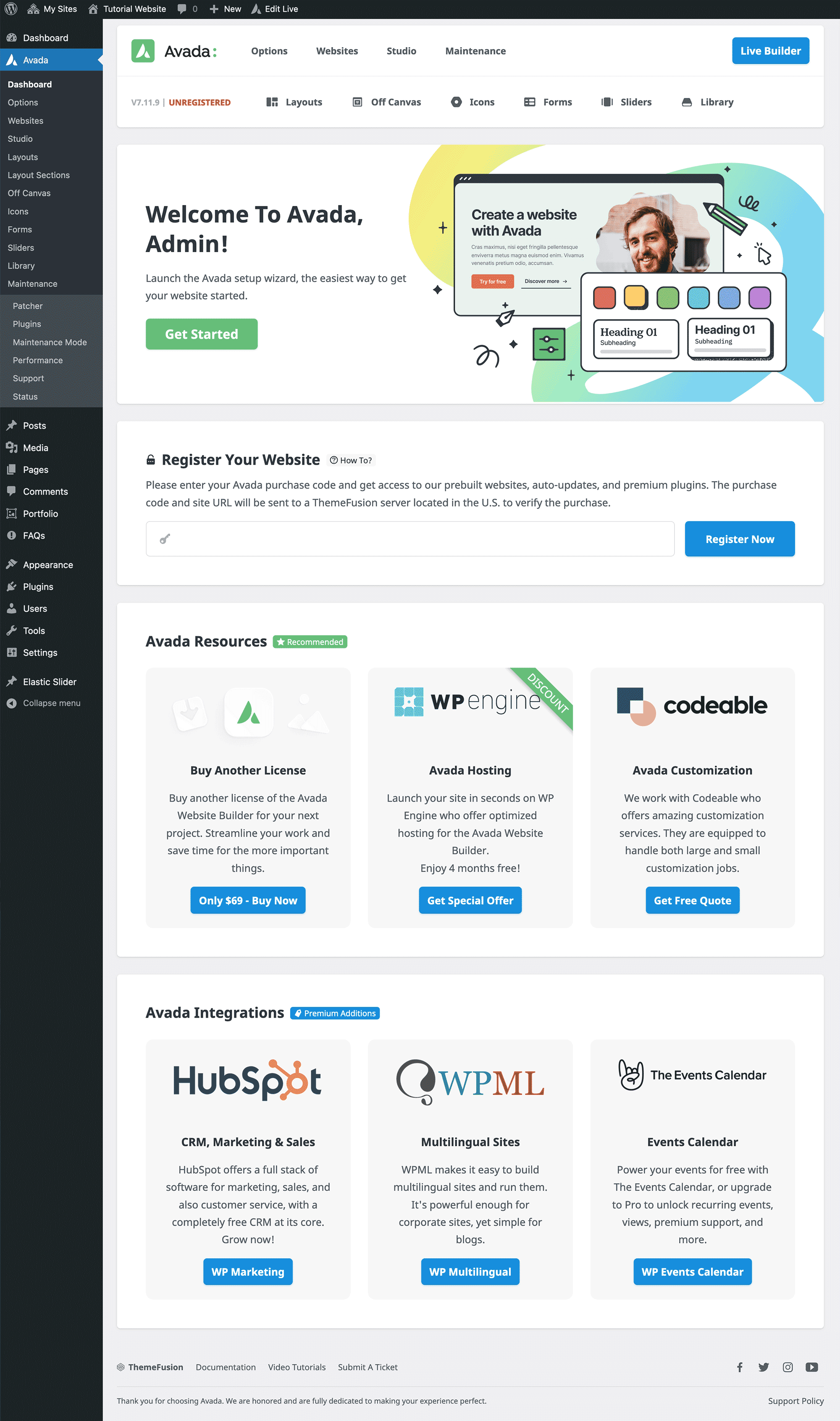Open My Sites in the admin bar
840x1421 pixels.
click(x=52, y=9)
